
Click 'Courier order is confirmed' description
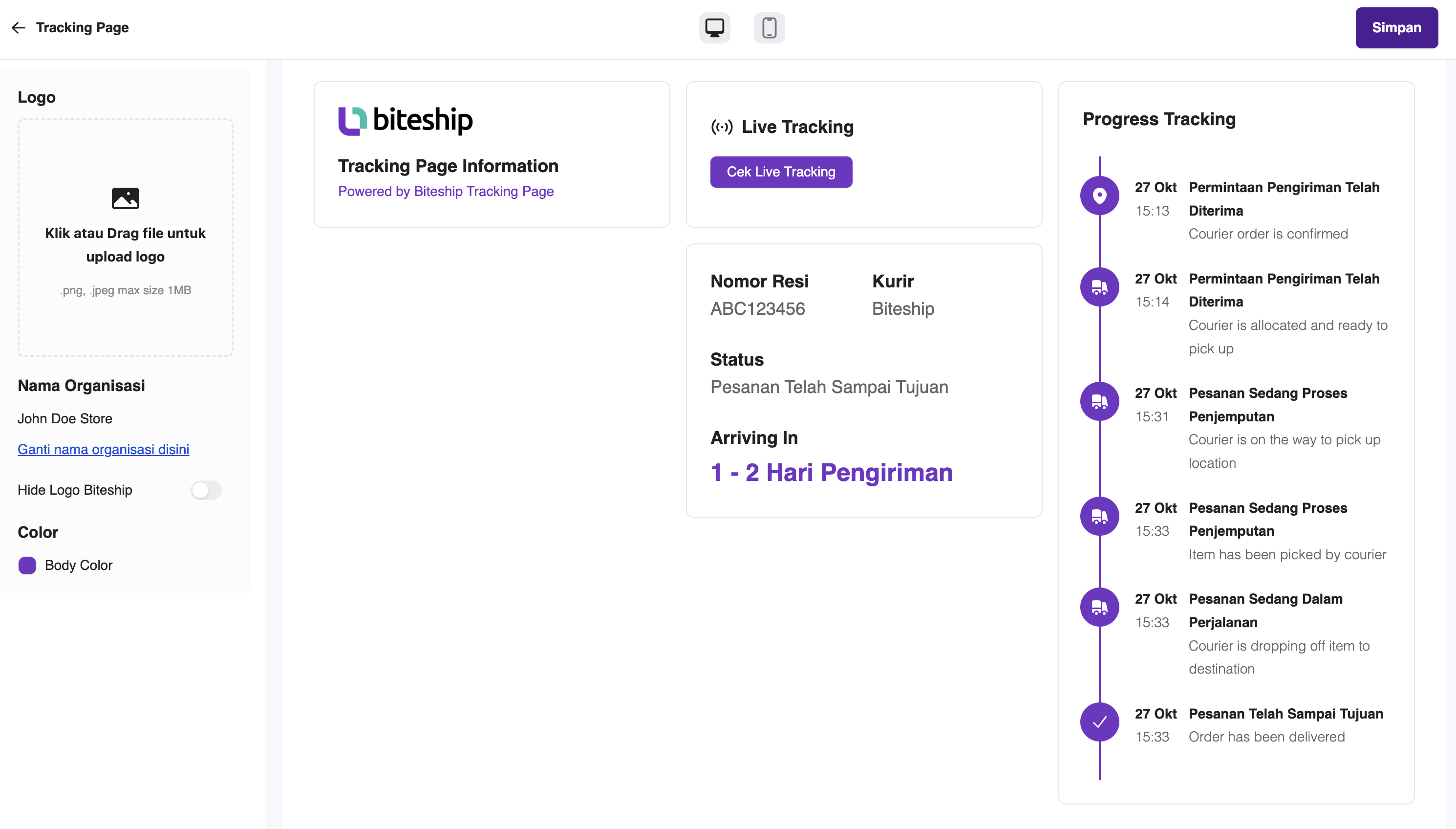click(x=1268, y=234)
